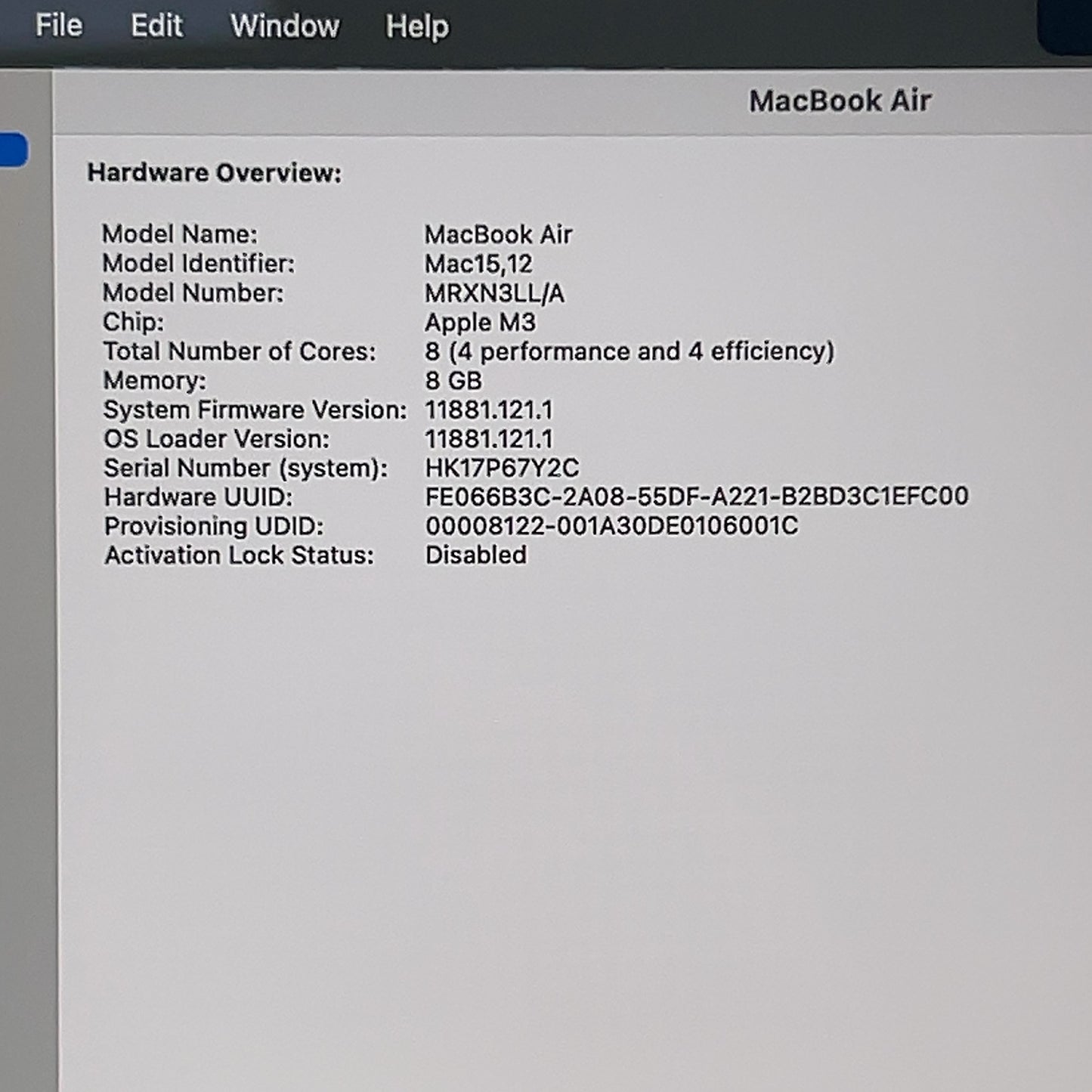The image size is (1092, 1092).
Task: Open the Help menu
Action: tap(417, 27)
